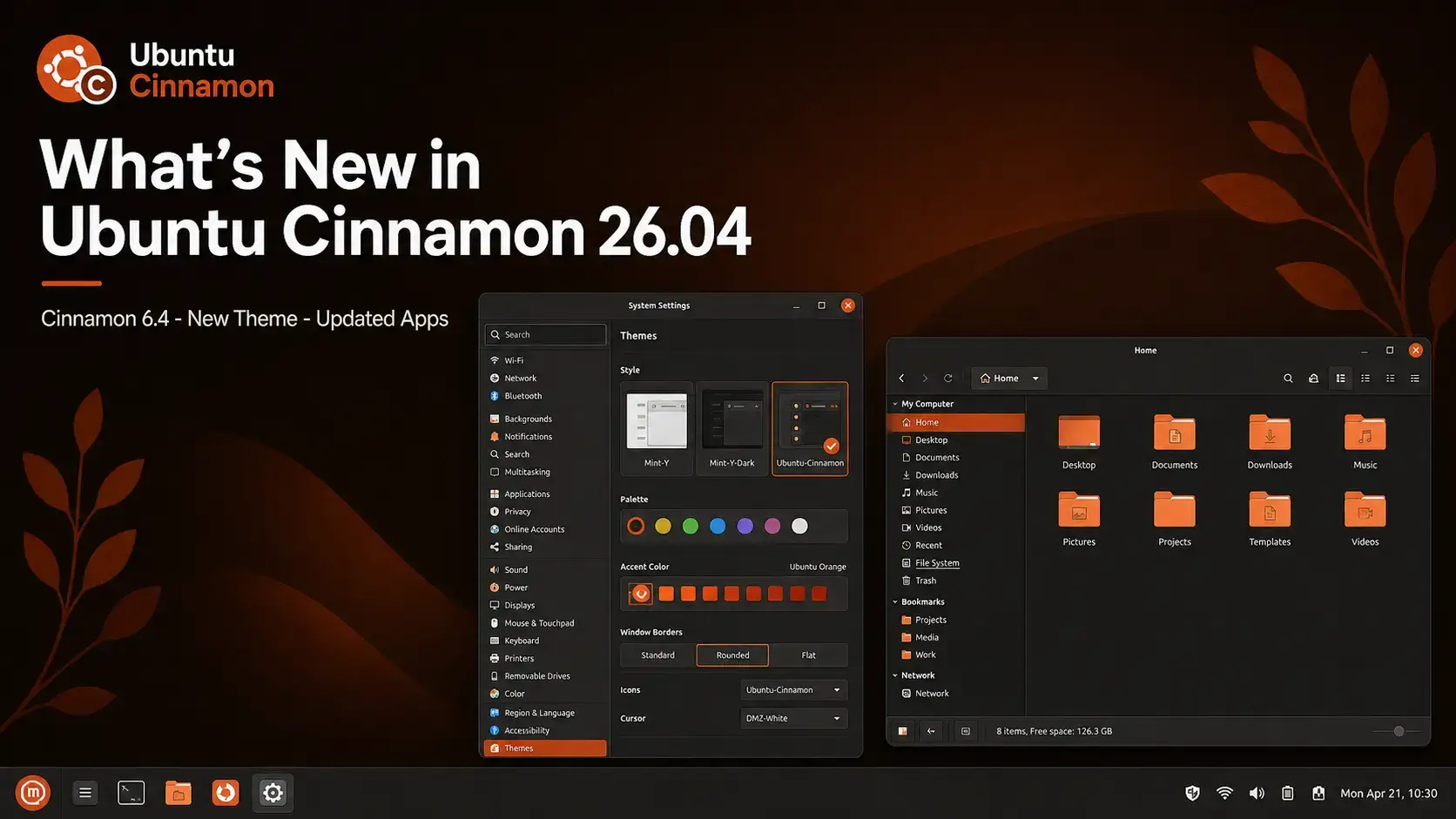
Task: Open the Icons dropdown showing Ubuntu-Cinnamon
Action: coord(793,690)
